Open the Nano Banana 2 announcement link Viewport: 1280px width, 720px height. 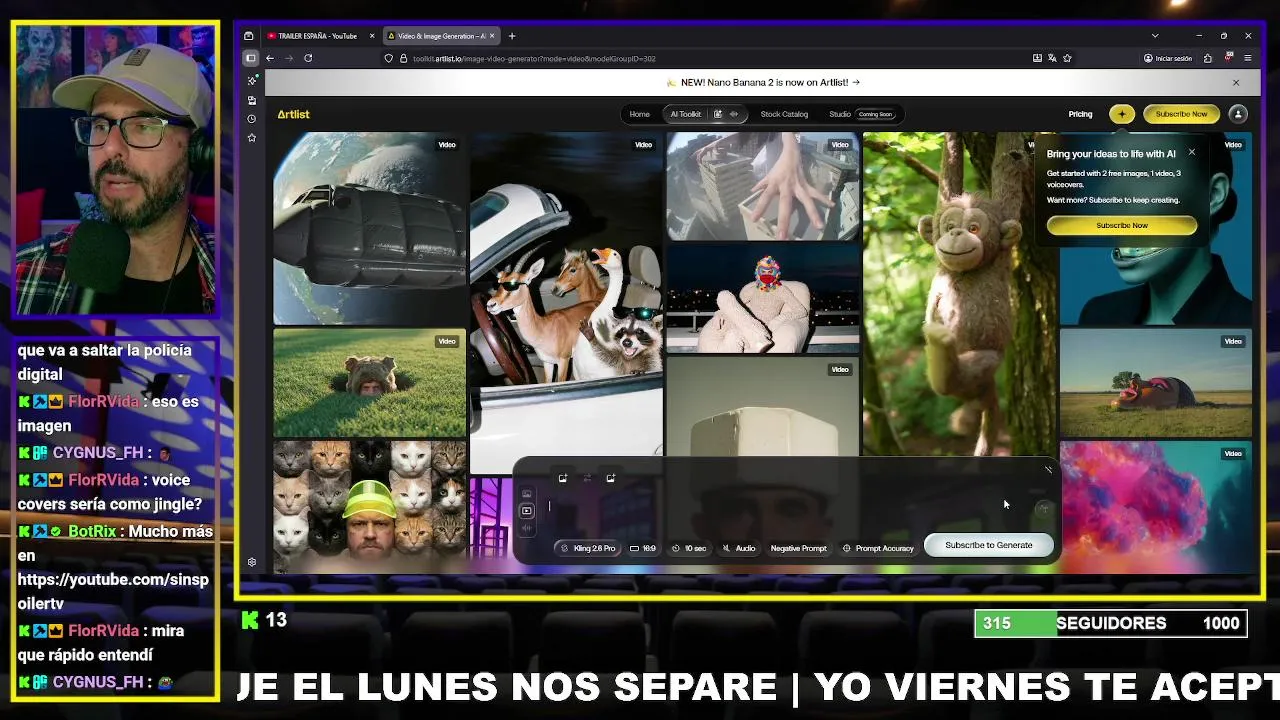pyautogui.click(x=763, y=83)
